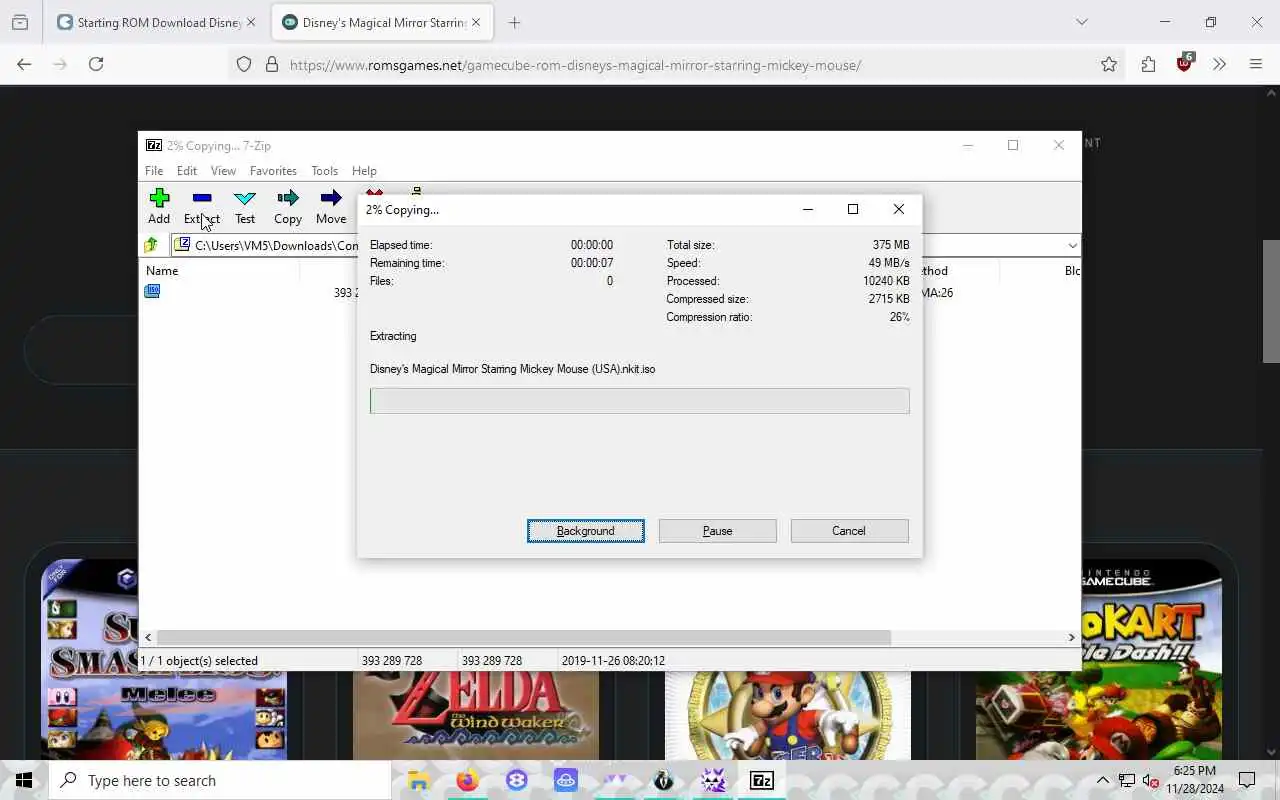Open a new browser tab

[x=514, y=22]
